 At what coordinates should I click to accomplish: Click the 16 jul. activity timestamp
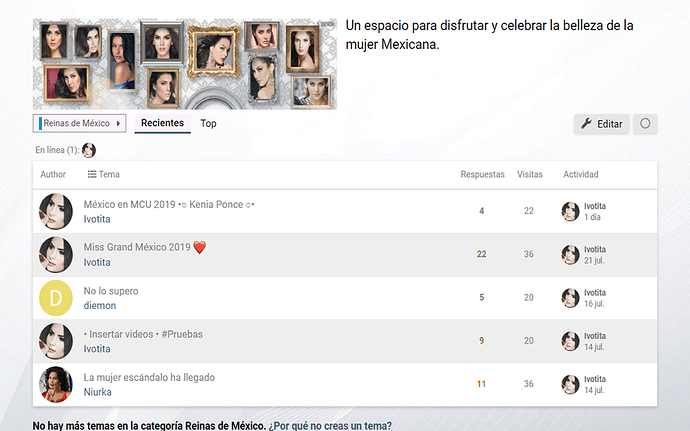tap(594, 304)
